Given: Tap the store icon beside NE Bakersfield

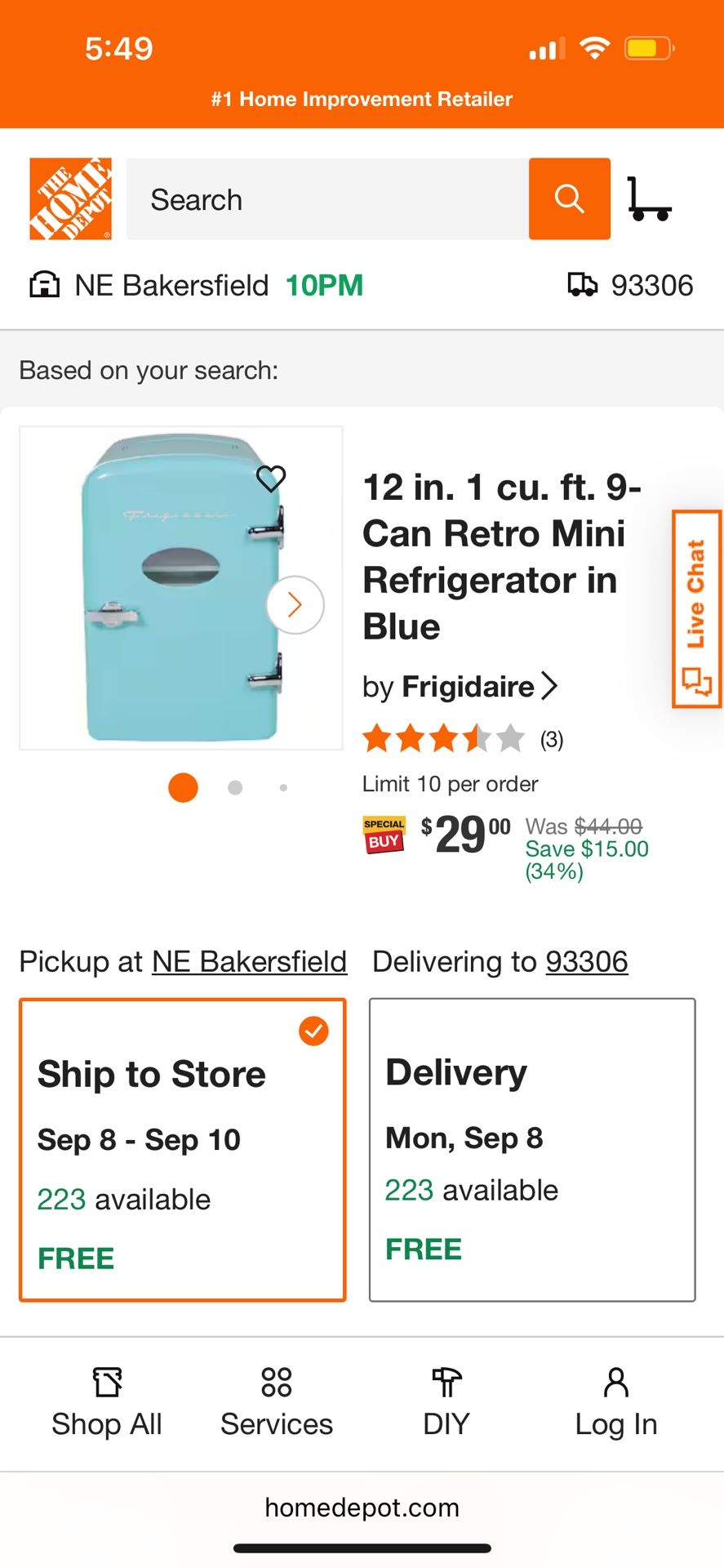Looking at the screenshot, I should point(44,285).
